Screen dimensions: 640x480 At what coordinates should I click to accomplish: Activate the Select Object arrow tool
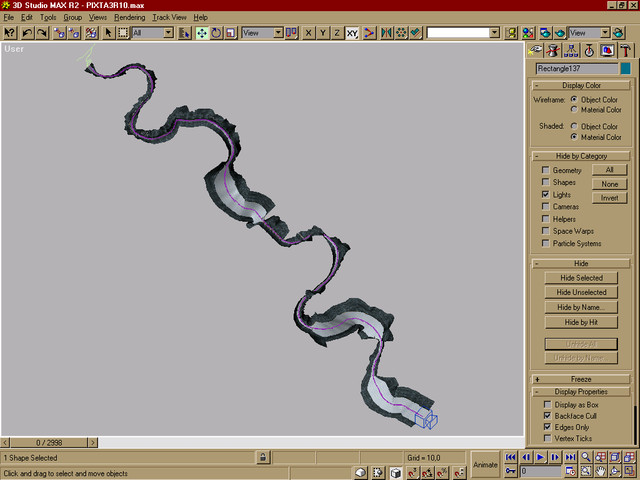tap(108, 33)
